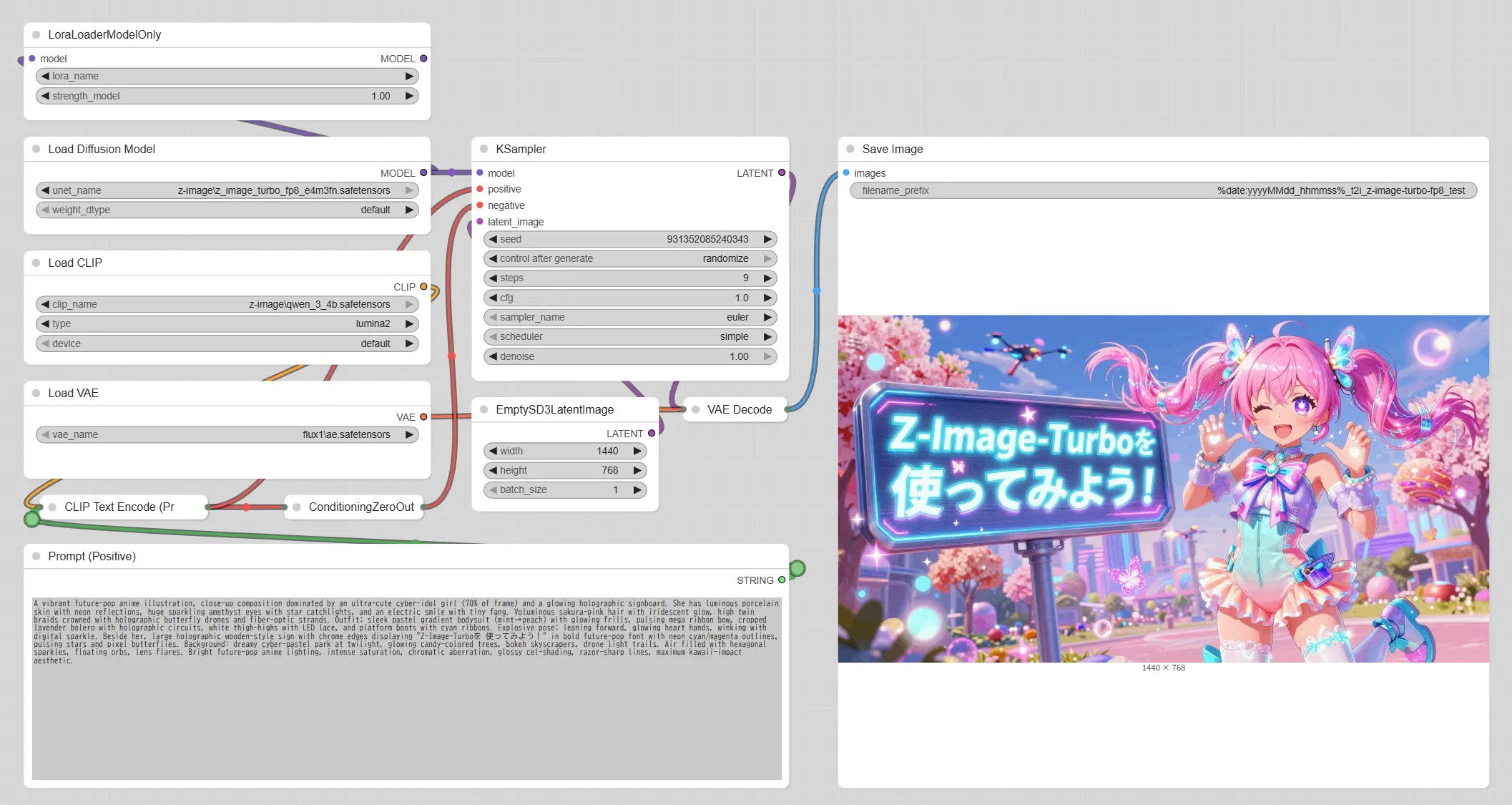Open the sampler_name dropdown showing euler
Viewport: 1512px width, 805px height.
630,317
